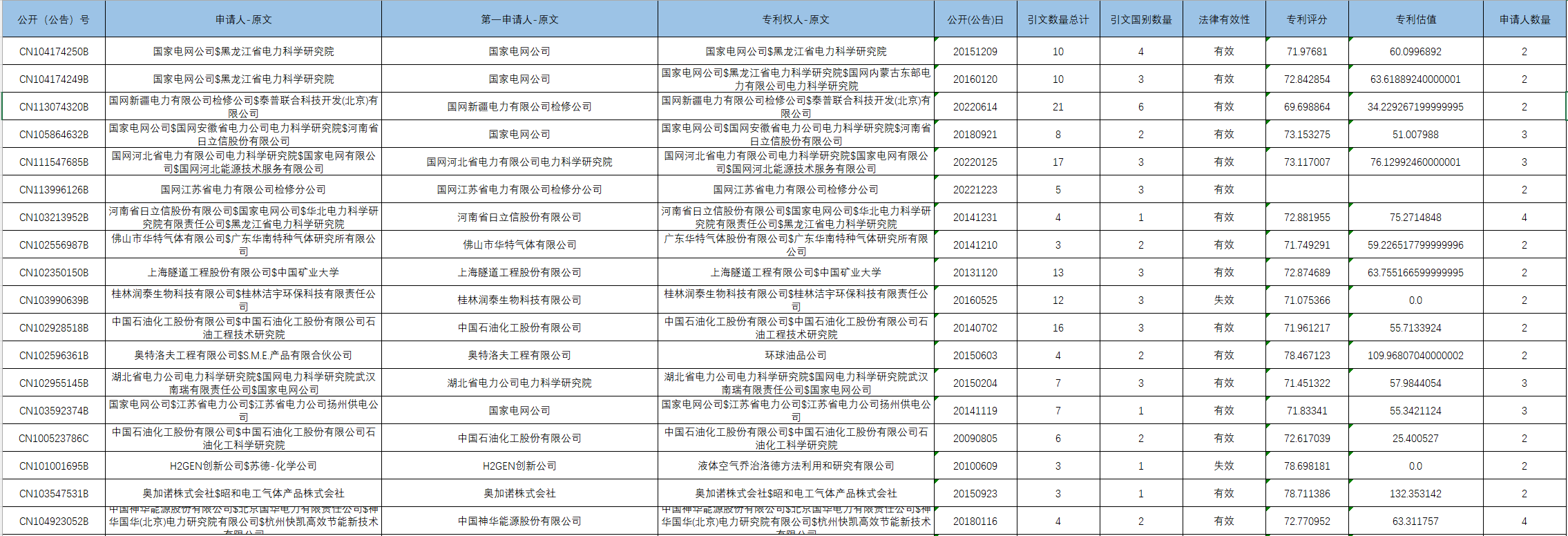The width and height of the screenshot is (1568, 536).
Task: Select the 申请人-原文 column header
Action: click(243, 19)
